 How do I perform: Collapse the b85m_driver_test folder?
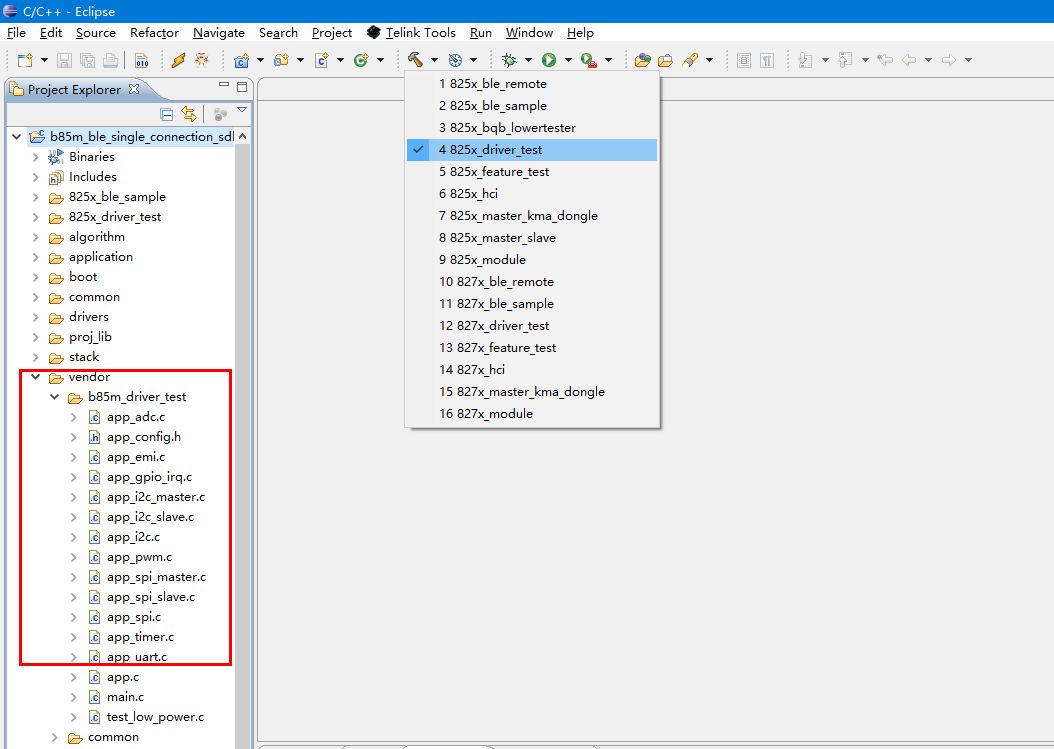coord(54,397)
